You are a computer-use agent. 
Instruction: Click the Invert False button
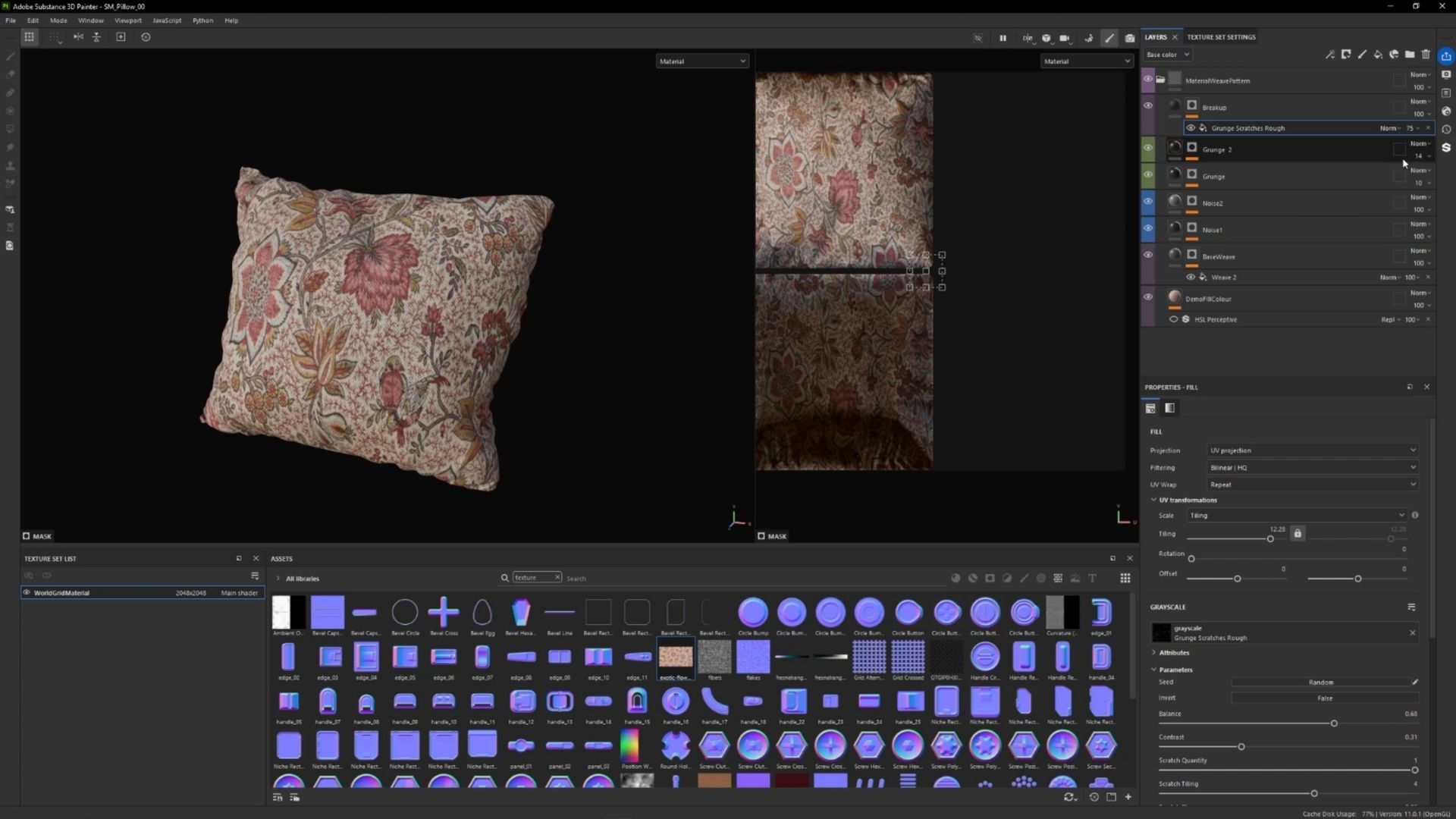pyautogui.click(x=1324, y=698)
